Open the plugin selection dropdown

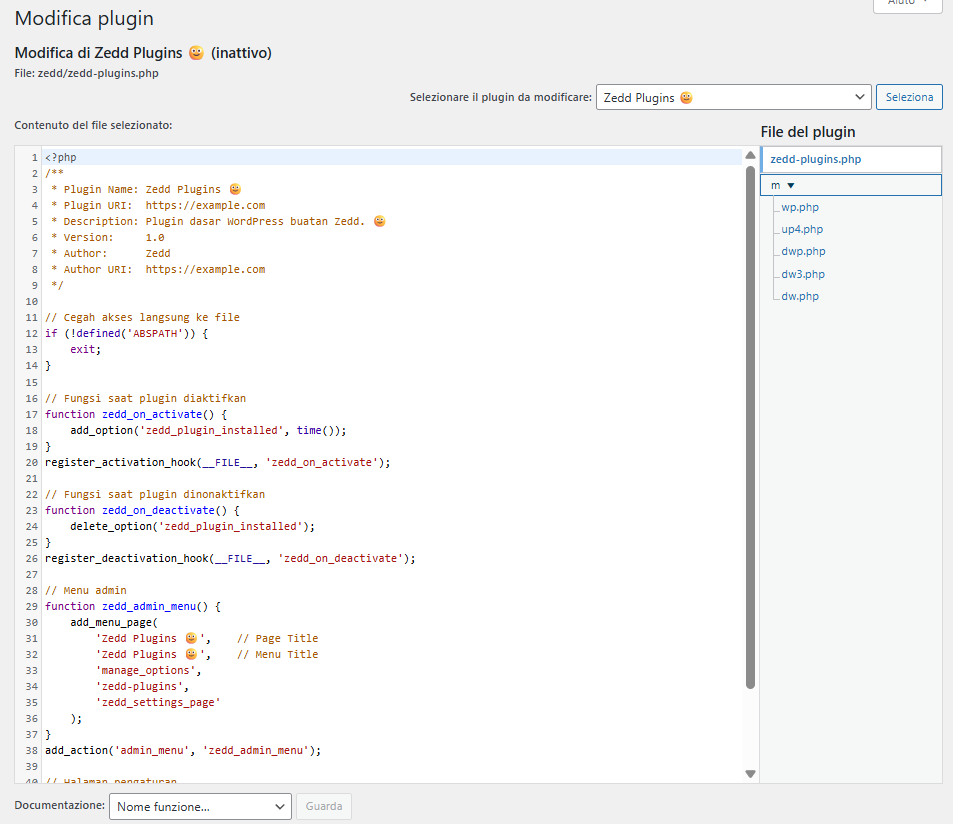(733, 97)
